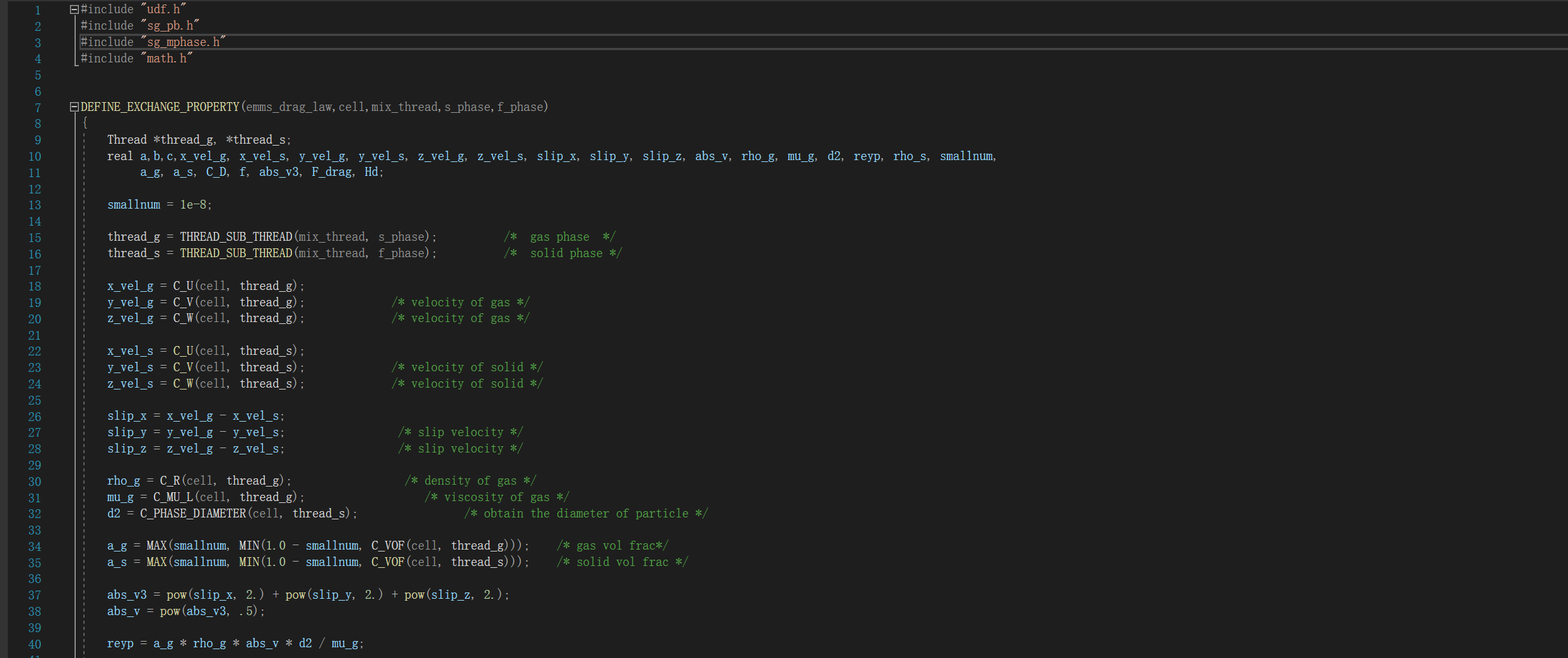Click the "math.h" include string
The width and height of the screenshot is (1568, 658).
click(167, 59)
